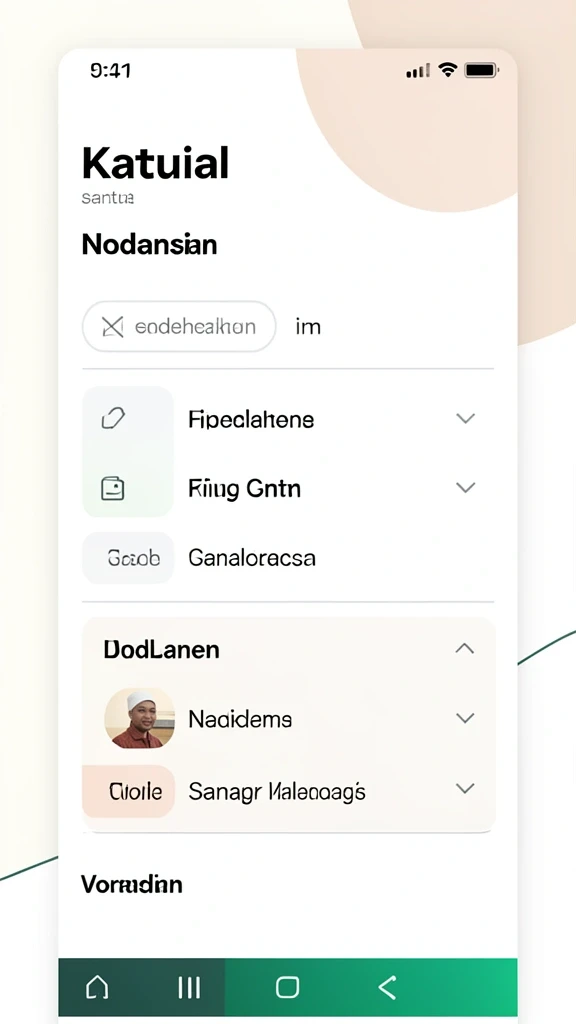Tap the battery icon in status bar

coord(481,70)
